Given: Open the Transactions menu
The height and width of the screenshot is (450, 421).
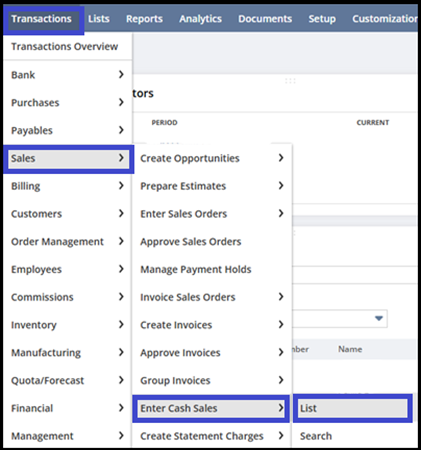Looking at the screenshot, I should 42,19.
